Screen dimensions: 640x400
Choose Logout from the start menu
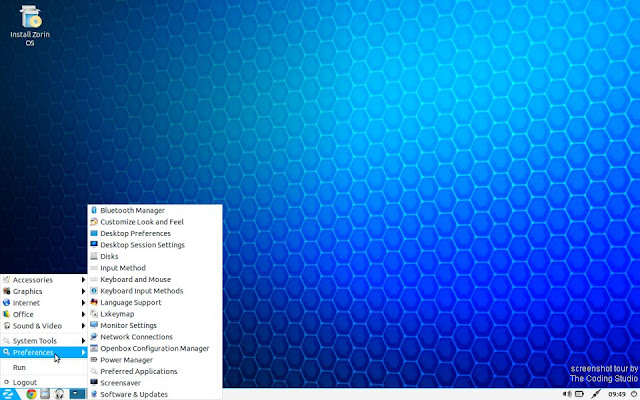coord(44,382)
